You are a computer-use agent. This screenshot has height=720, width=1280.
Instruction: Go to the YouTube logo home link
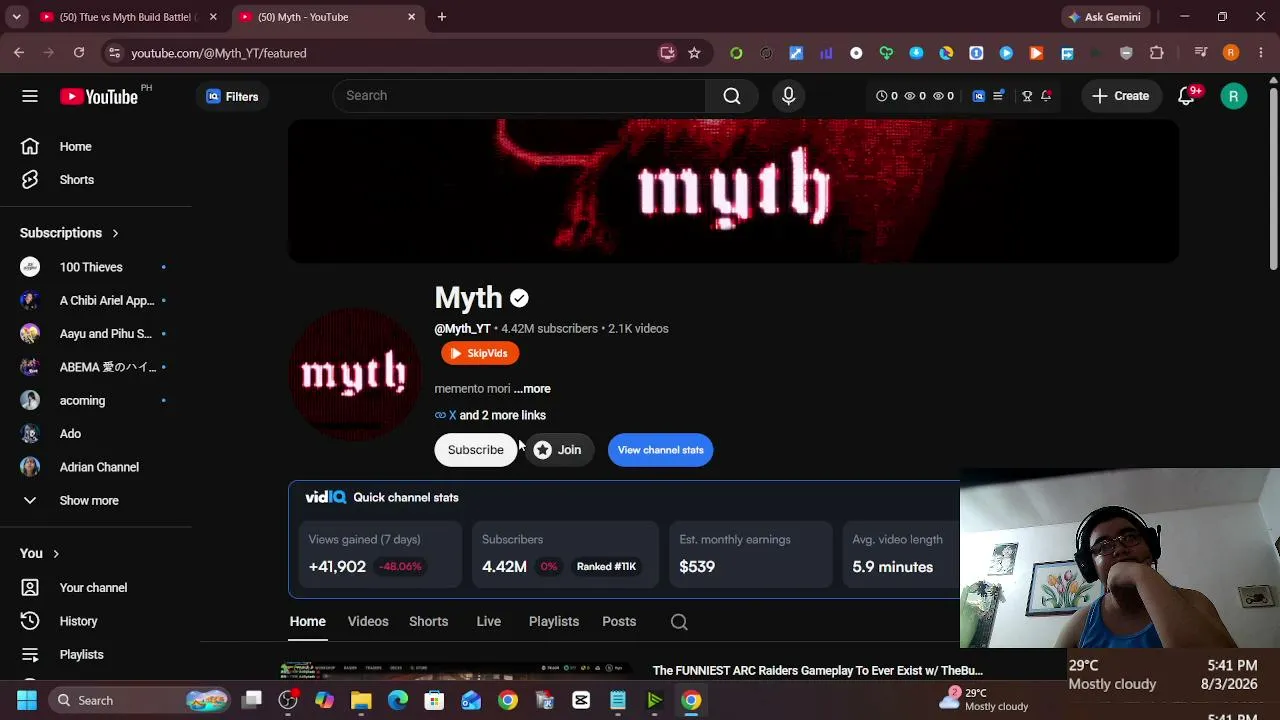click(x=99, y=96)
